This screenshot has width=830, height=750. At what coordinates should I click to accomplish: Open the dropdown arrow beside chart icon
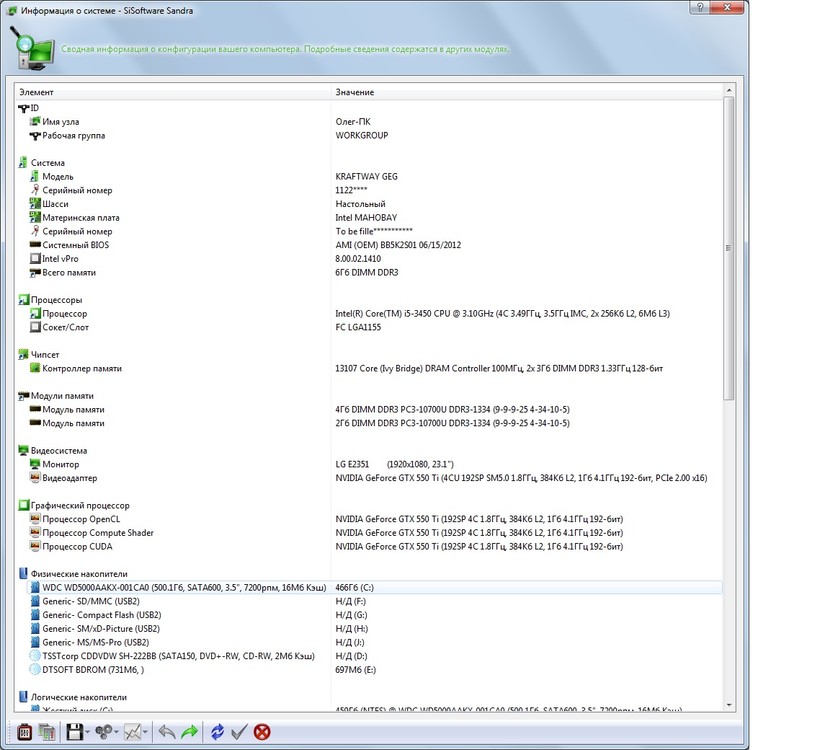(145, 733)
